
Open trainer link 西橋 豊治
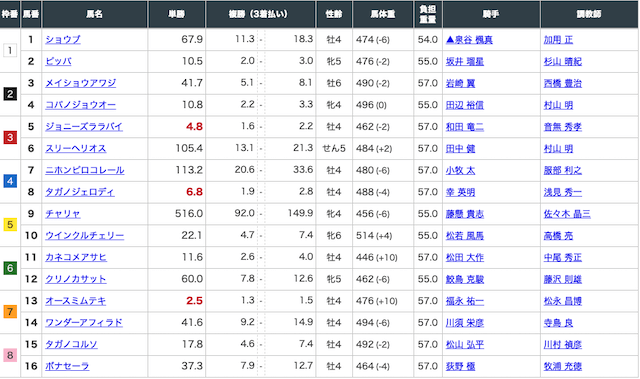pyautogui.click(x=562, y=83)
